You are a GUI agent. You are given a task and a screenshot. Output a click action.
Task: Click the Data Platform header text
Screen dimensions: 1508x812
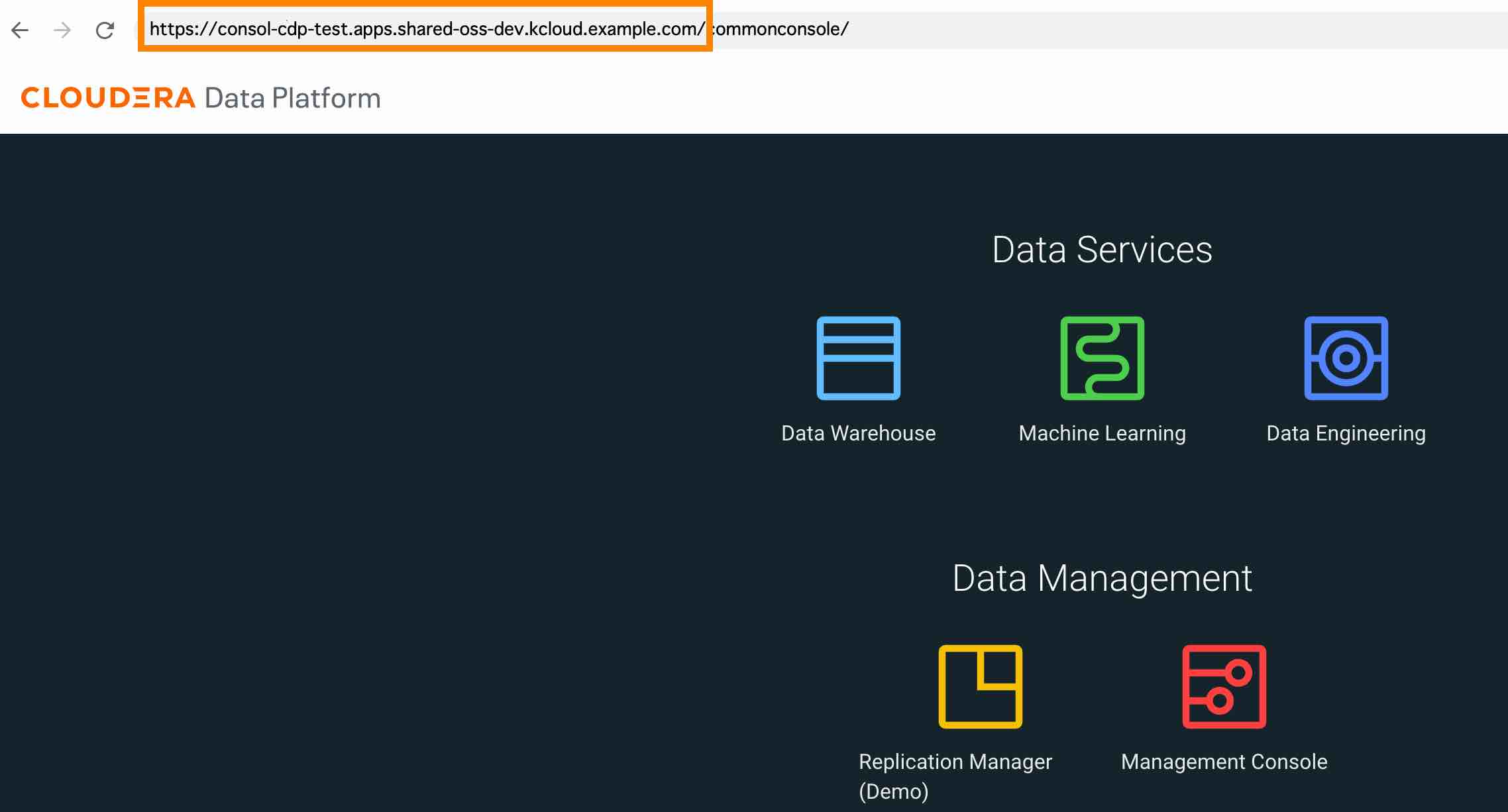coord(292,98)
